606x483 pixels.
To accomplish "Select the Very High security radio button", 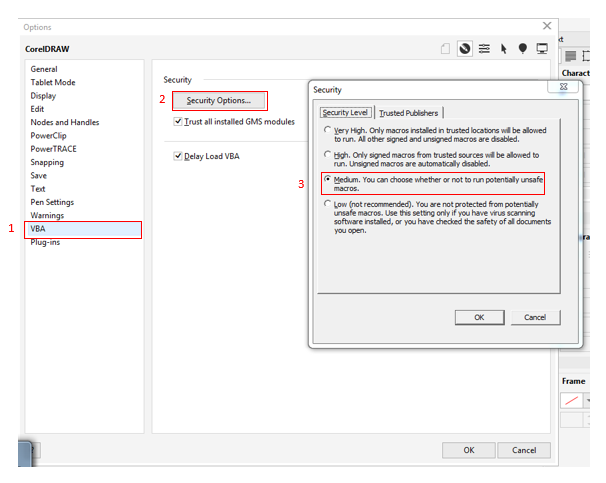I will pyautogui.click(x=327, y=130).
